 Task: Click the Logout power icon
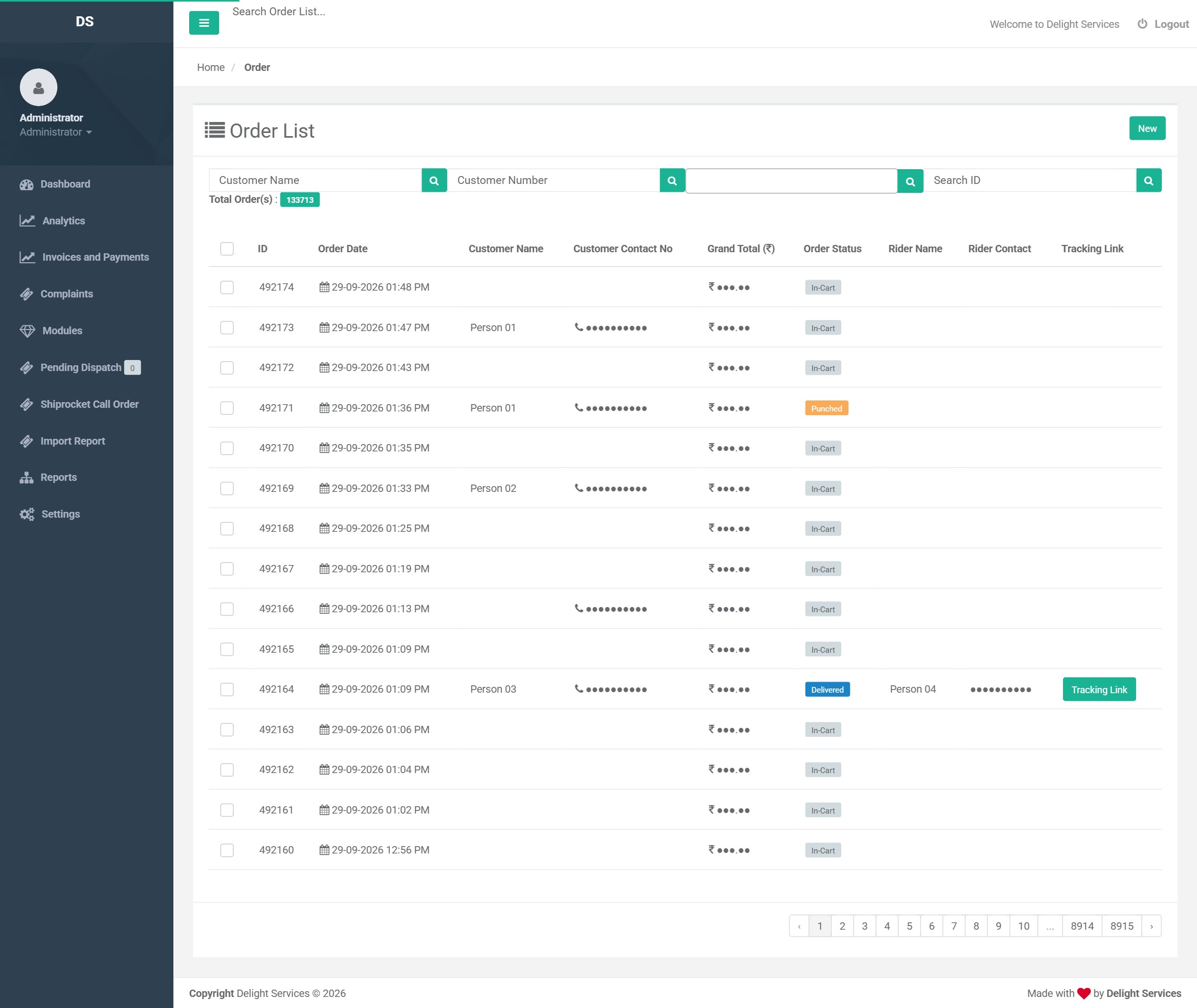[x=1142, y=24]
